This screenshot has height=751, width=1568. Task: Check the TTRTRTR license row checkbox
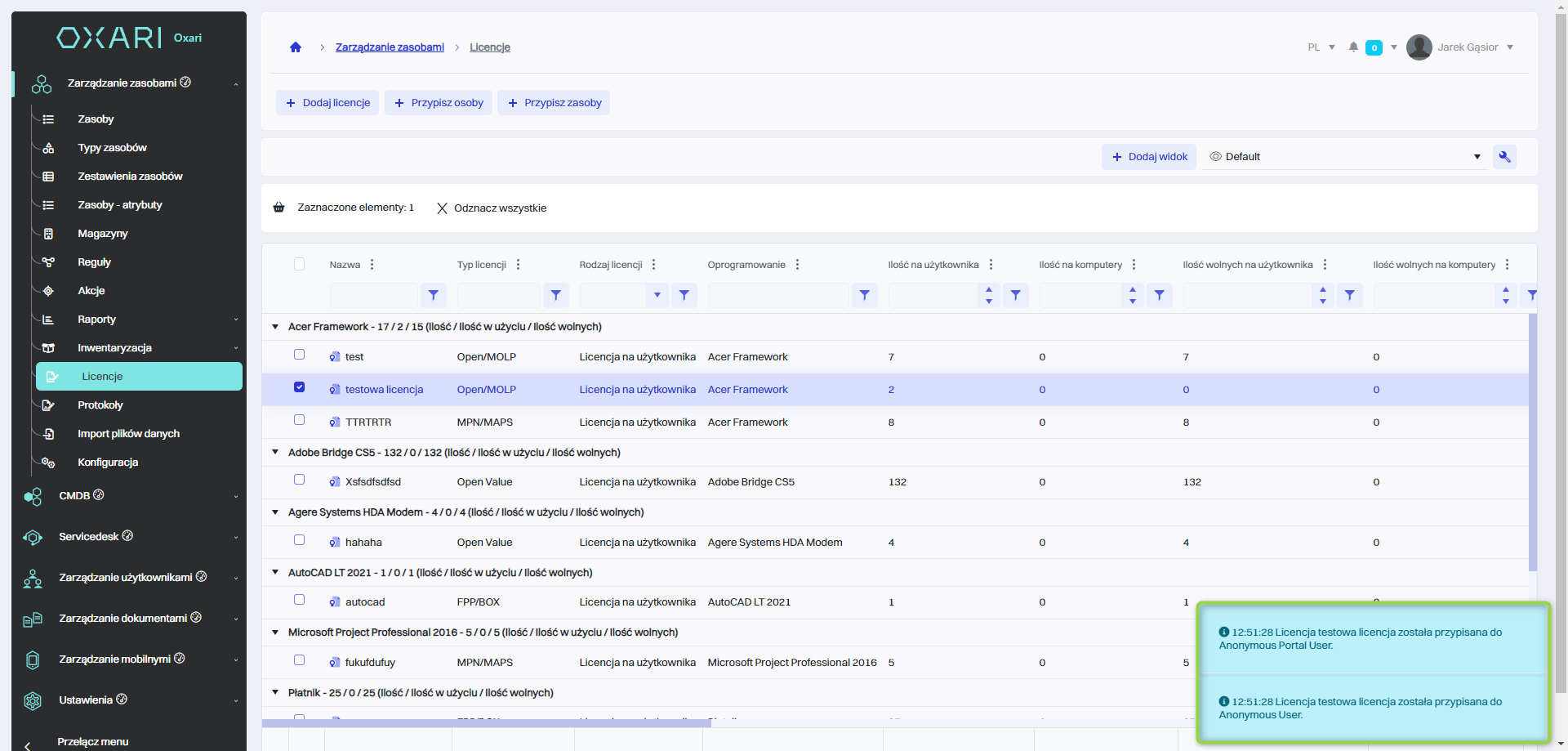coord(300,420)
